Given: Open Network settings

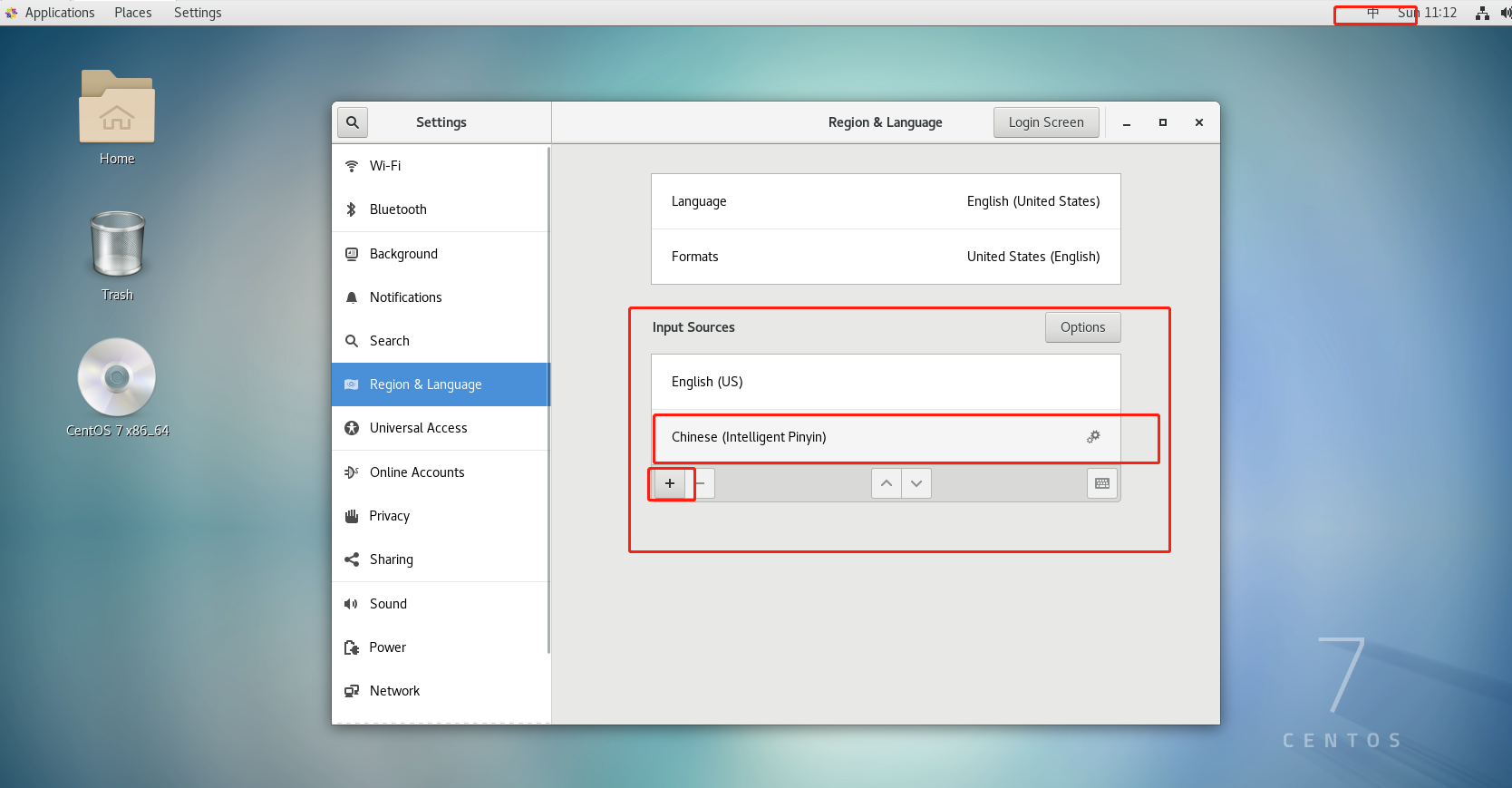Looking at the screenshot, I should click(x=441, y=691).
